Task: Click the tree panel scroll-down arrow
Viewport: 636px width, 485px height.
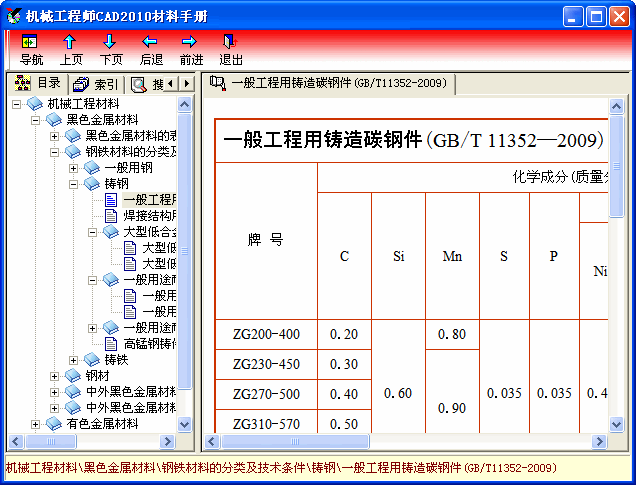Action: point(185,425)
